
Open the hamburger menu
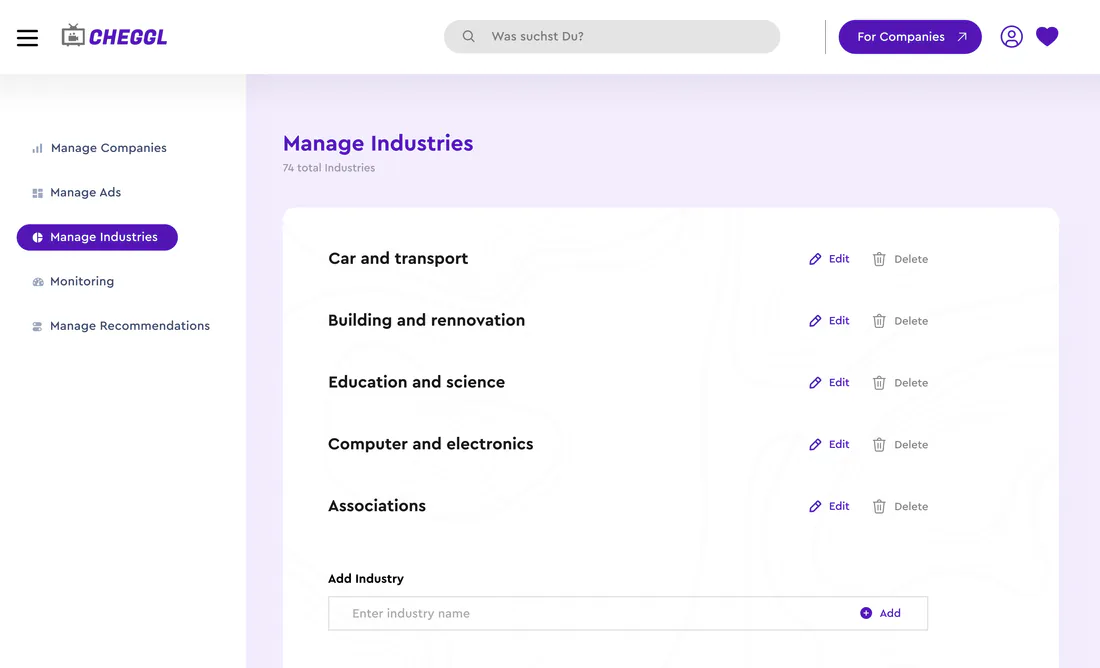(27, 37)
